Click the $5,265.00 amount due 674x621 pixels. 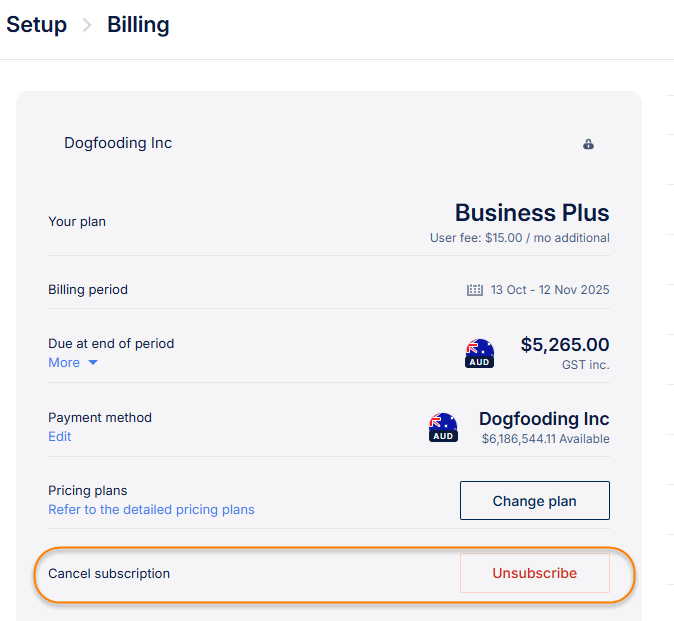[x=564, y=345]
